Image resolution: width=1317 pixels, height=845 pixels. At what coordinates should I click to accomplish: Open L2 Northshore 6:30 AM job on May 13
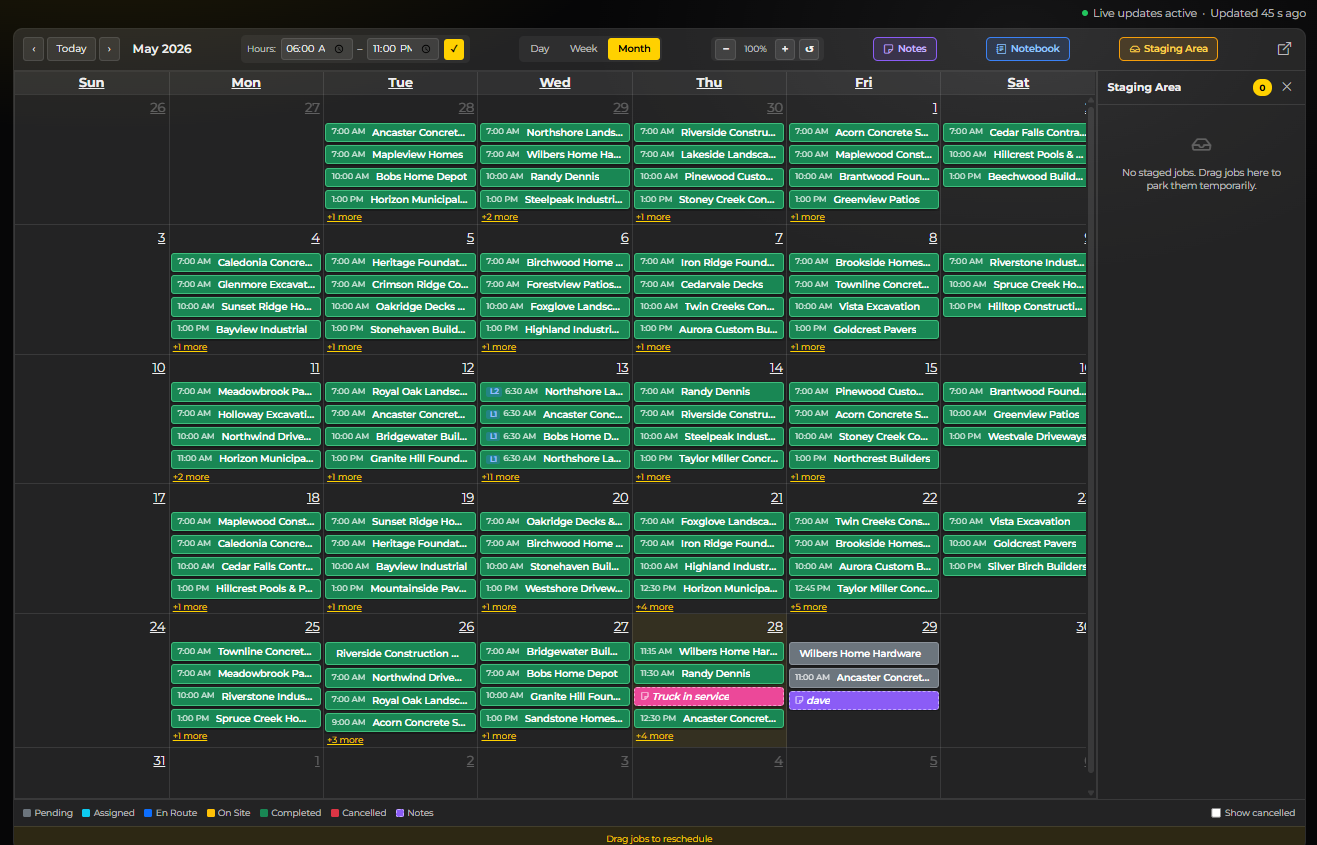(x=555, y=392)
